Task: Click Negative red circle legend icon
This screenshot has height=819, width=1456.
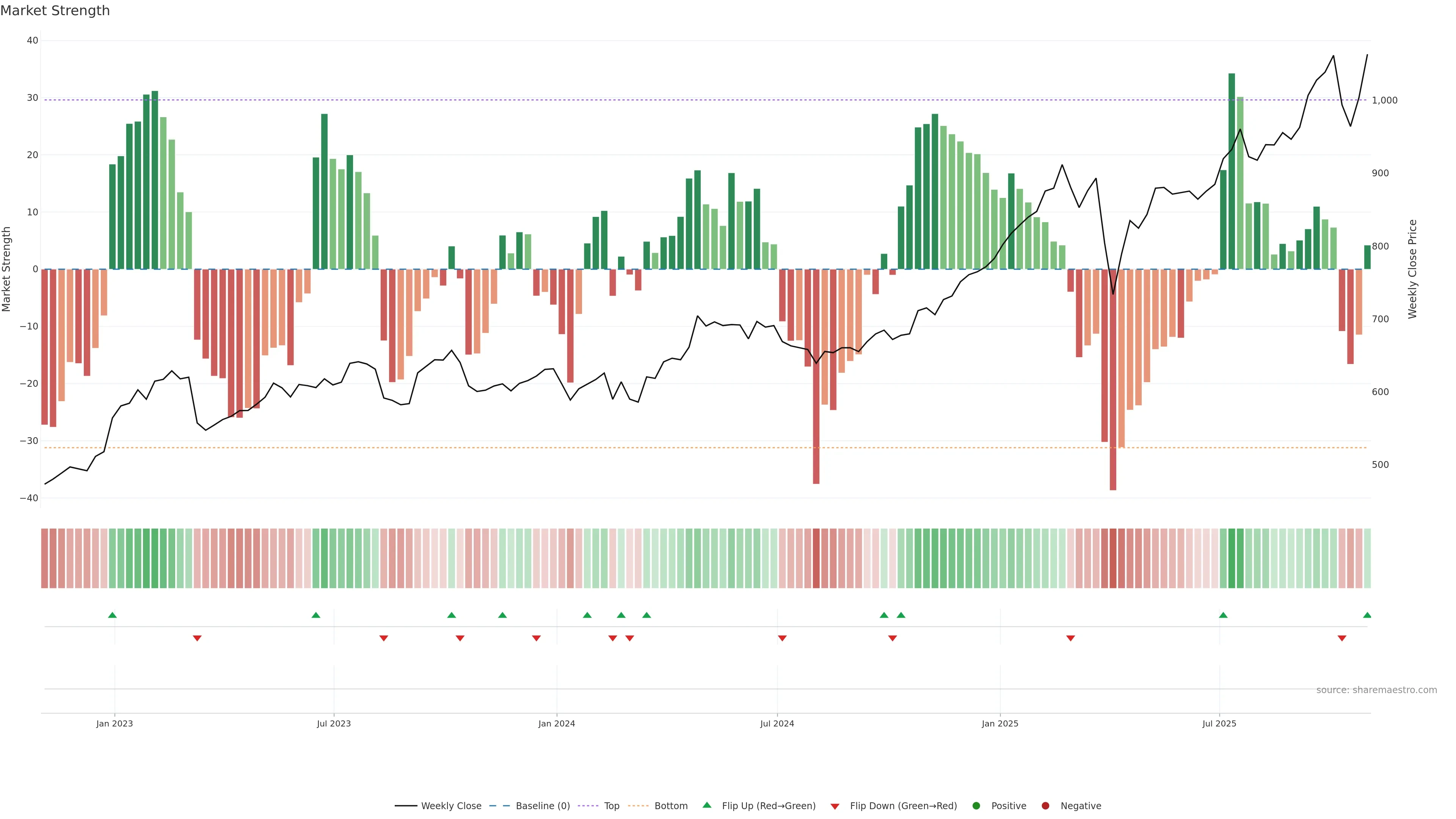Action: pos(1045,805)
